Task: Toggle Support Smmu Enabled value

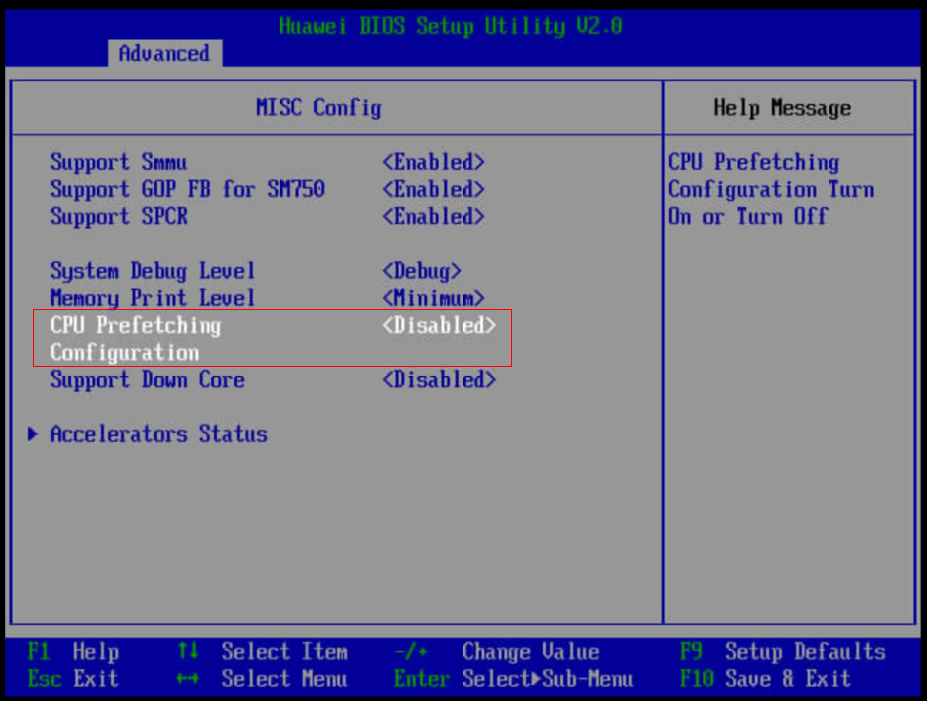Action: tap(433, 162)
